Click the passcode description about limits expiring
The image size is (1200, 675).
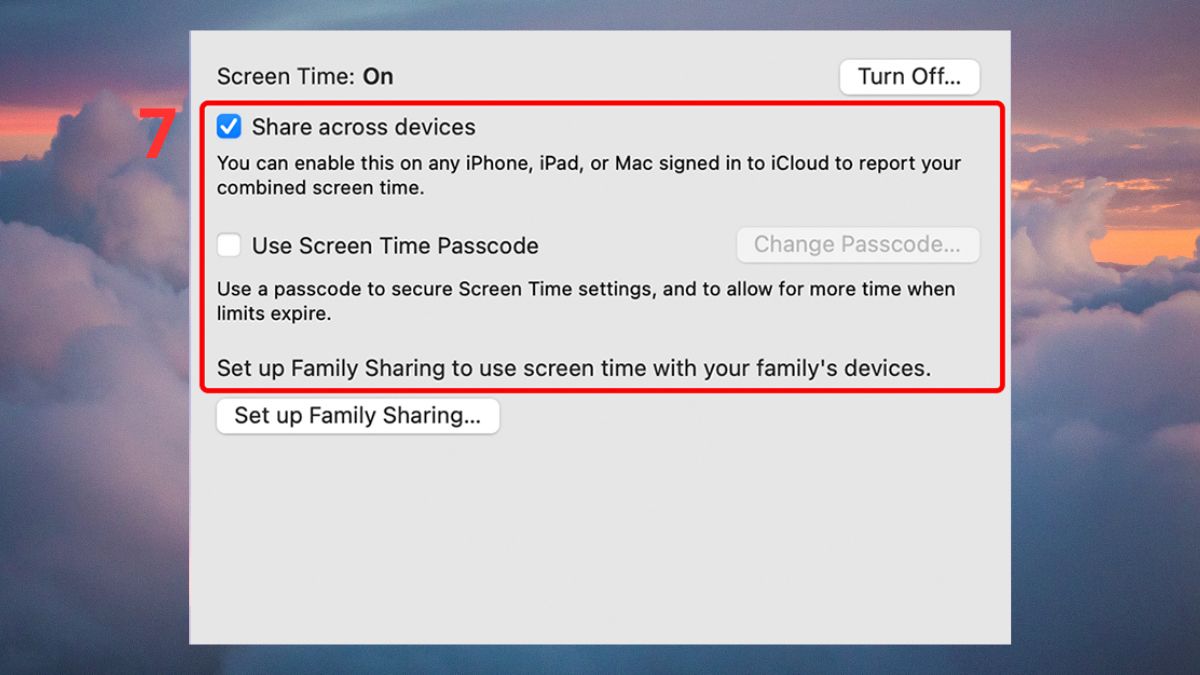pyautogui.click(x=585, y=301)
